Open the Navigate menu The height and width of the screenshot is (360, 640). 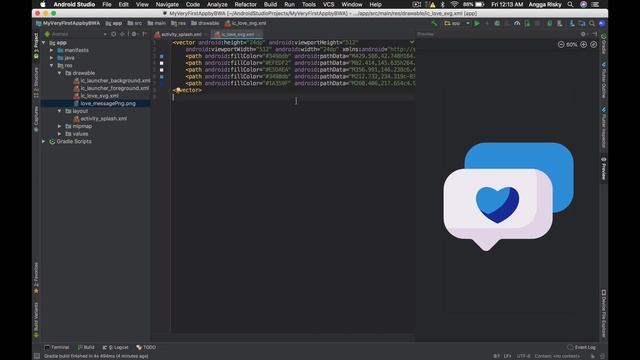click(167, 4)
